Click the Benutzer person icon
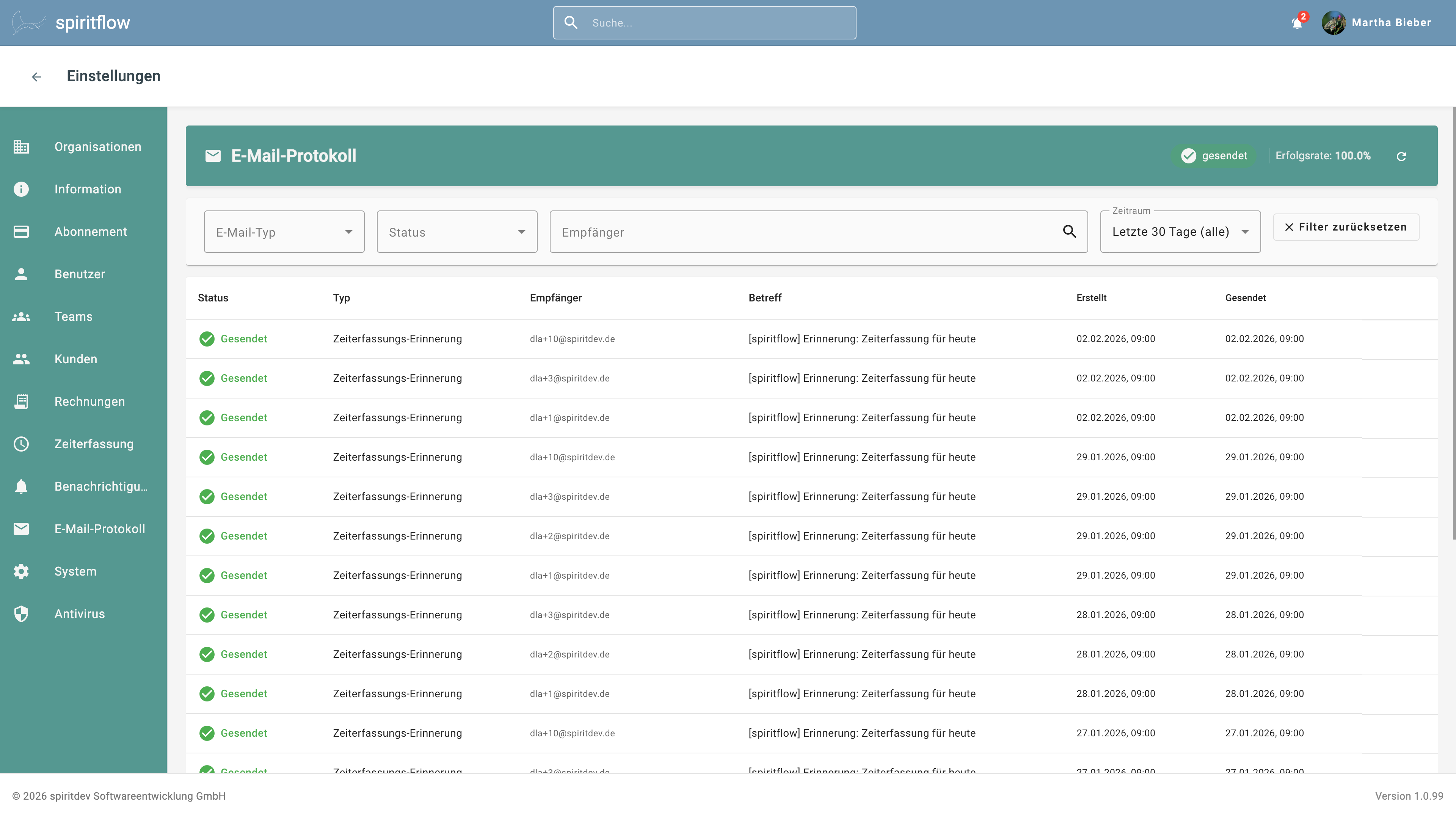 point(22,274)
